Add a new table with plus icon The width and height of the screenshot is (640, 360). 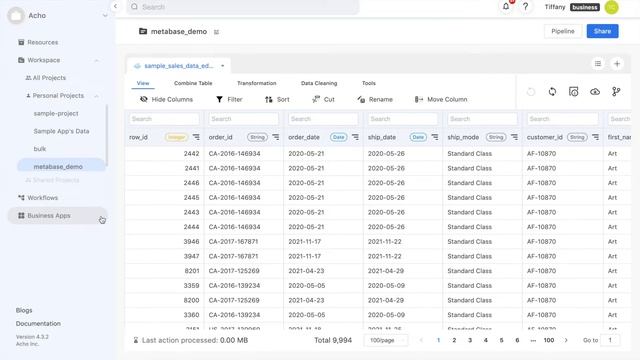click(x=617, y=64)
